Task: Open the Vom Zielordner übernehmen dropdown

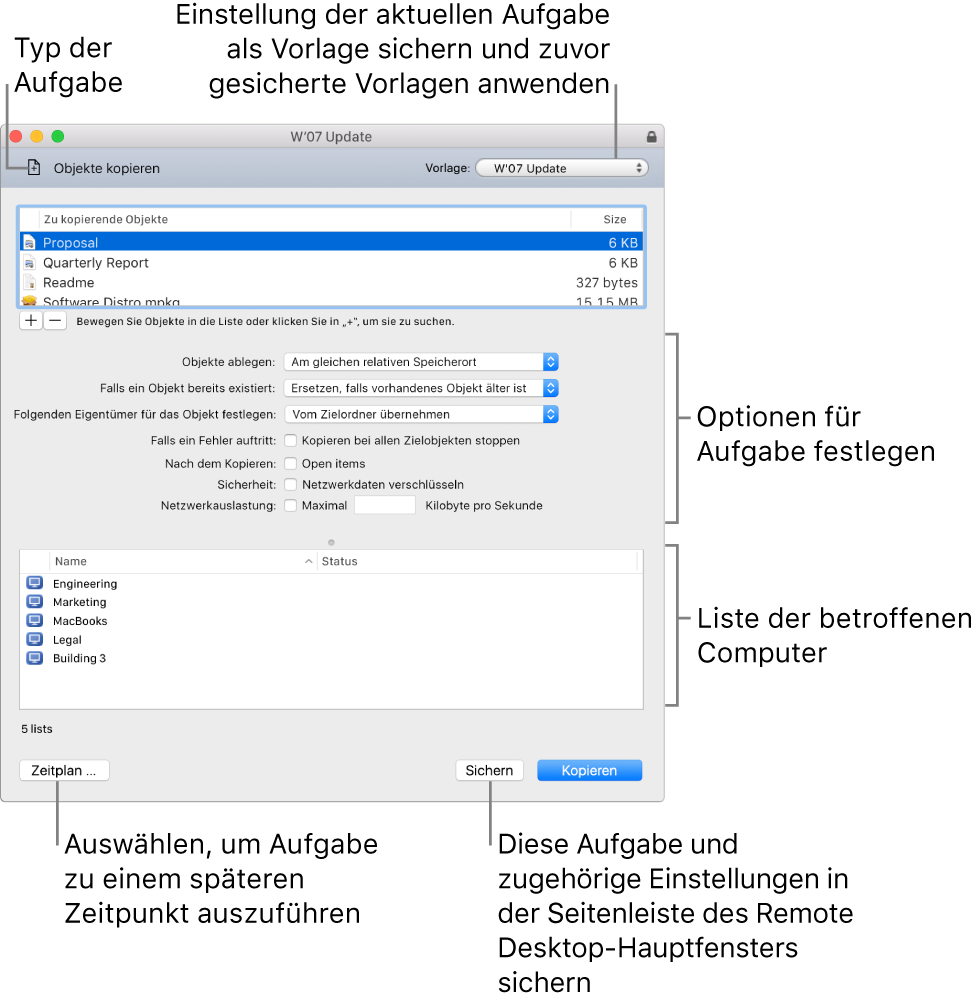Action: pyautogui.click(x=423, y=414)
